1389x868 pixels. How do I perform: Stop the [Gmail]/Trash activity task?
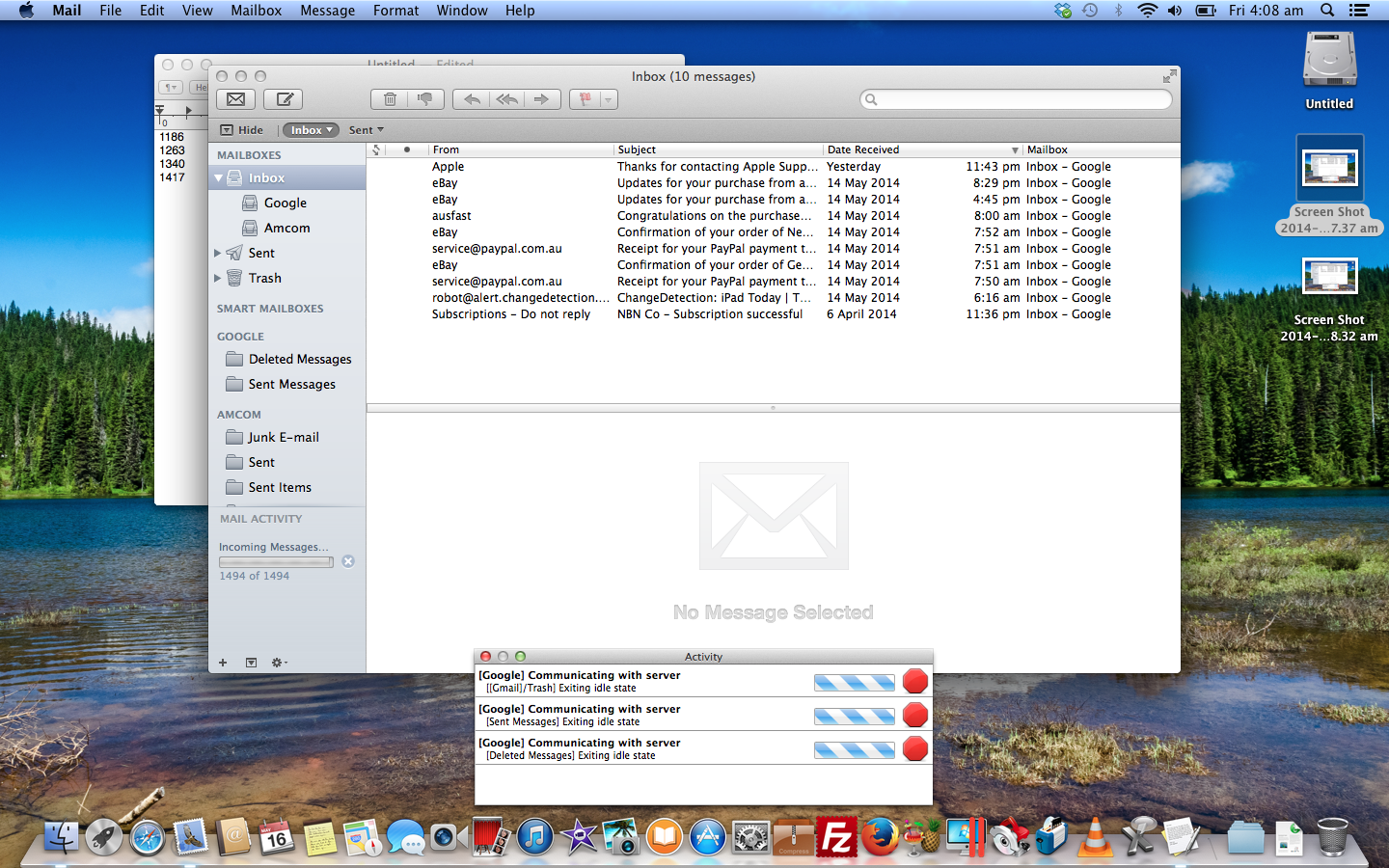pyautogui.click(x=915, y=681)
